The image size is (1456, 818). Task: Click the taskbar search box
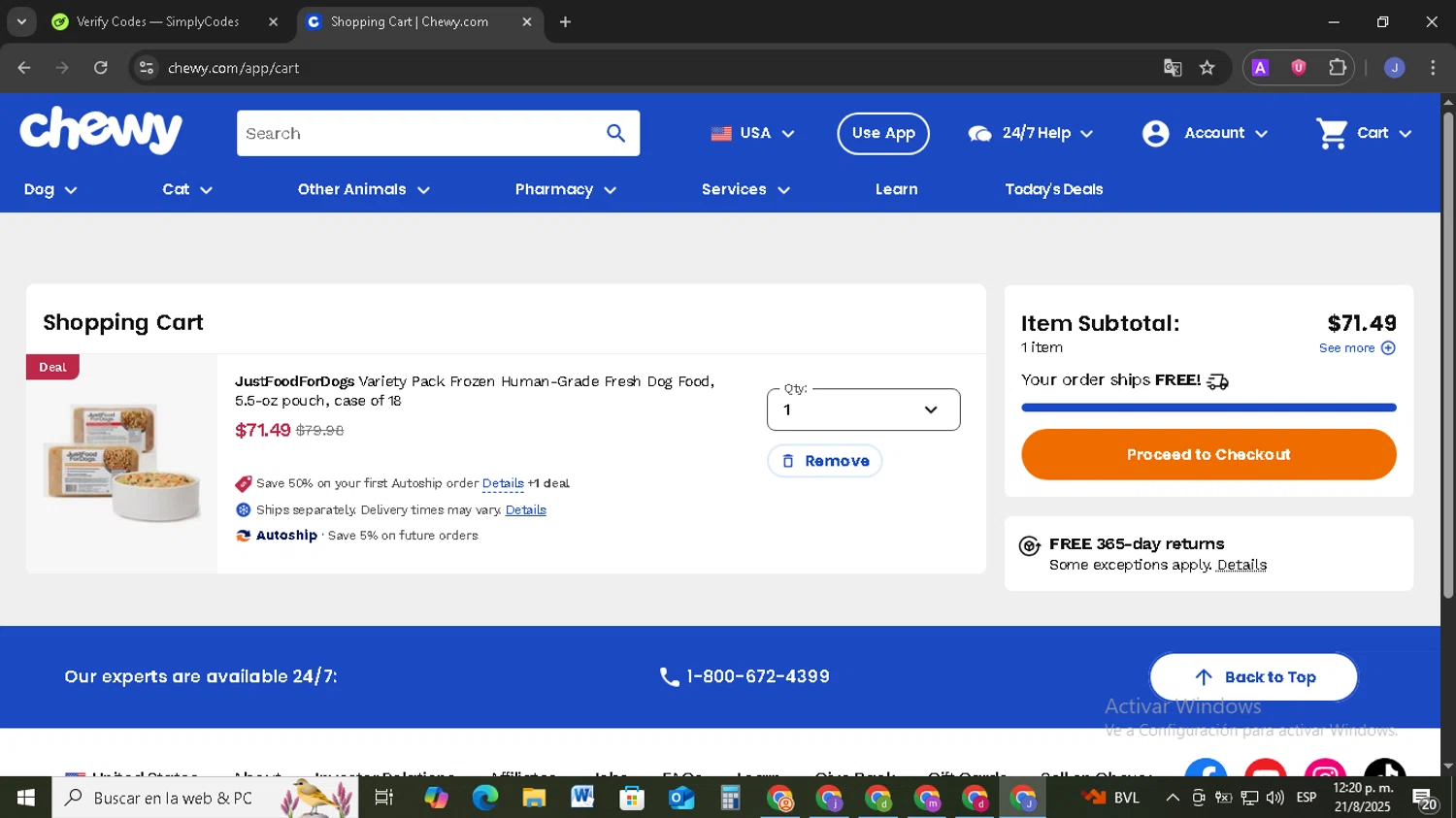[205, 798]
